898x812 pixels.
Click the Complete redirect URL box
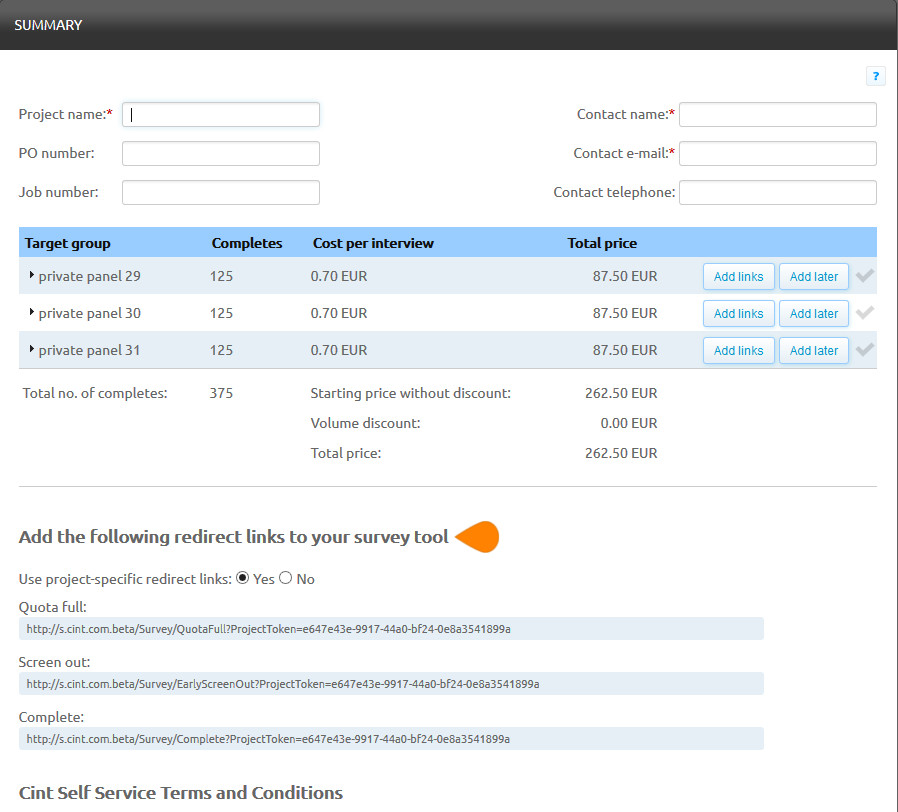coord(391,739)
